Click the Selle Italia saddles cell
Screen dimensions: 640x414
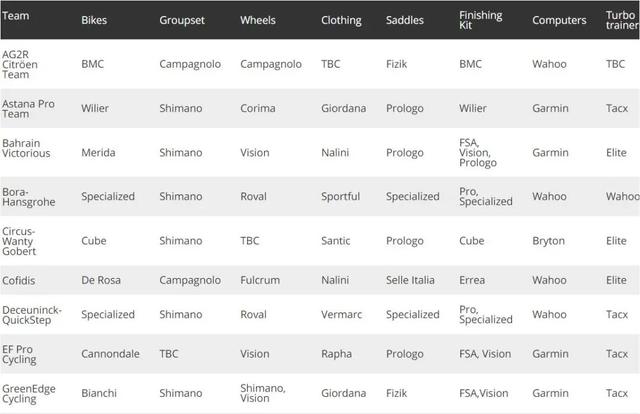410,280
